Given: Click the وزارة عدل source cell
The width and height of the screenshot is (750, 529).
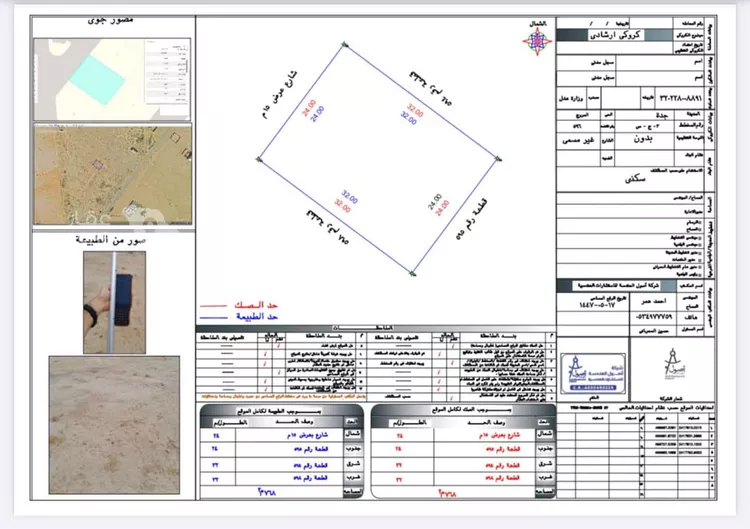Looking at the screenshot, I should (571, 99).
